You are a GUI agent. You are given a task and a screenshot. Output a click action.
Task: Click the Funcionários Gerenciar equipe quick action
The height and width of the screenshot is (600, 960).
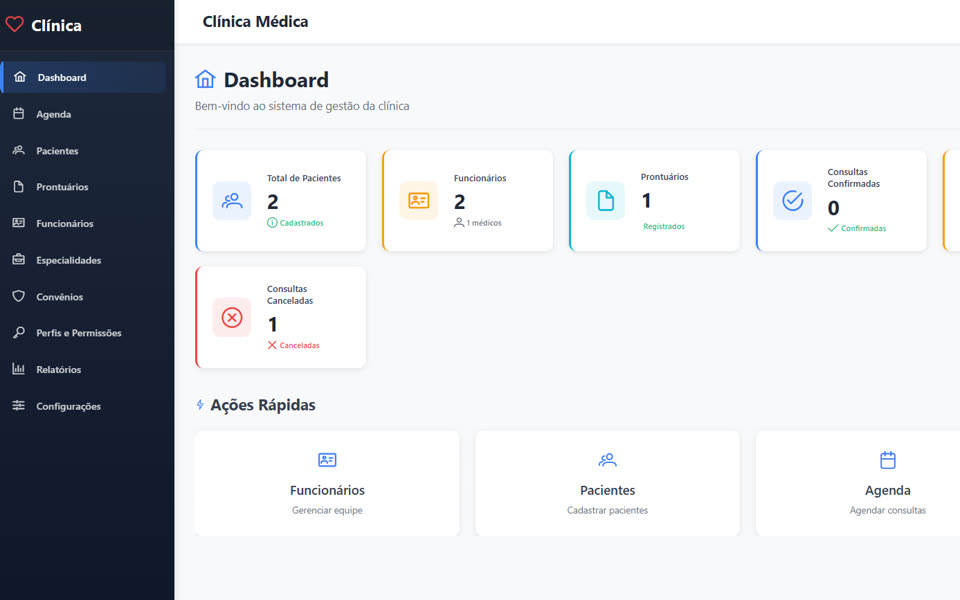[327, 484]
